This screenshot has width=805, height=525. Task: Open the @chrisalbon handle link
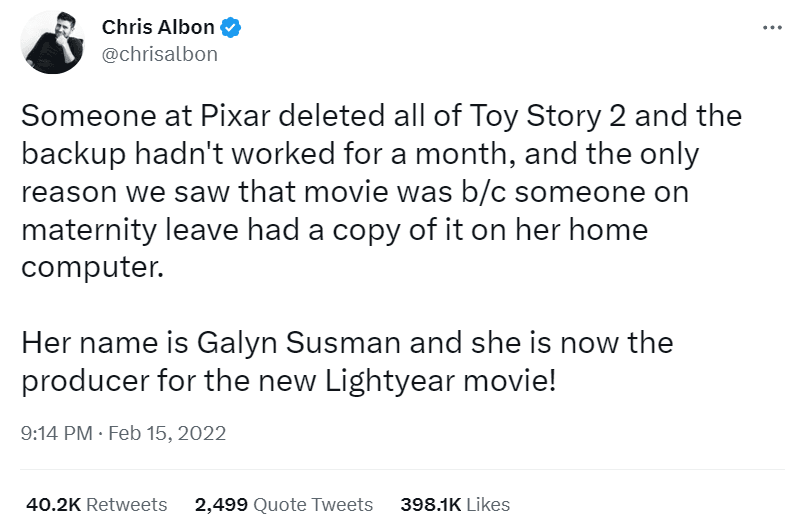[160, 54]
